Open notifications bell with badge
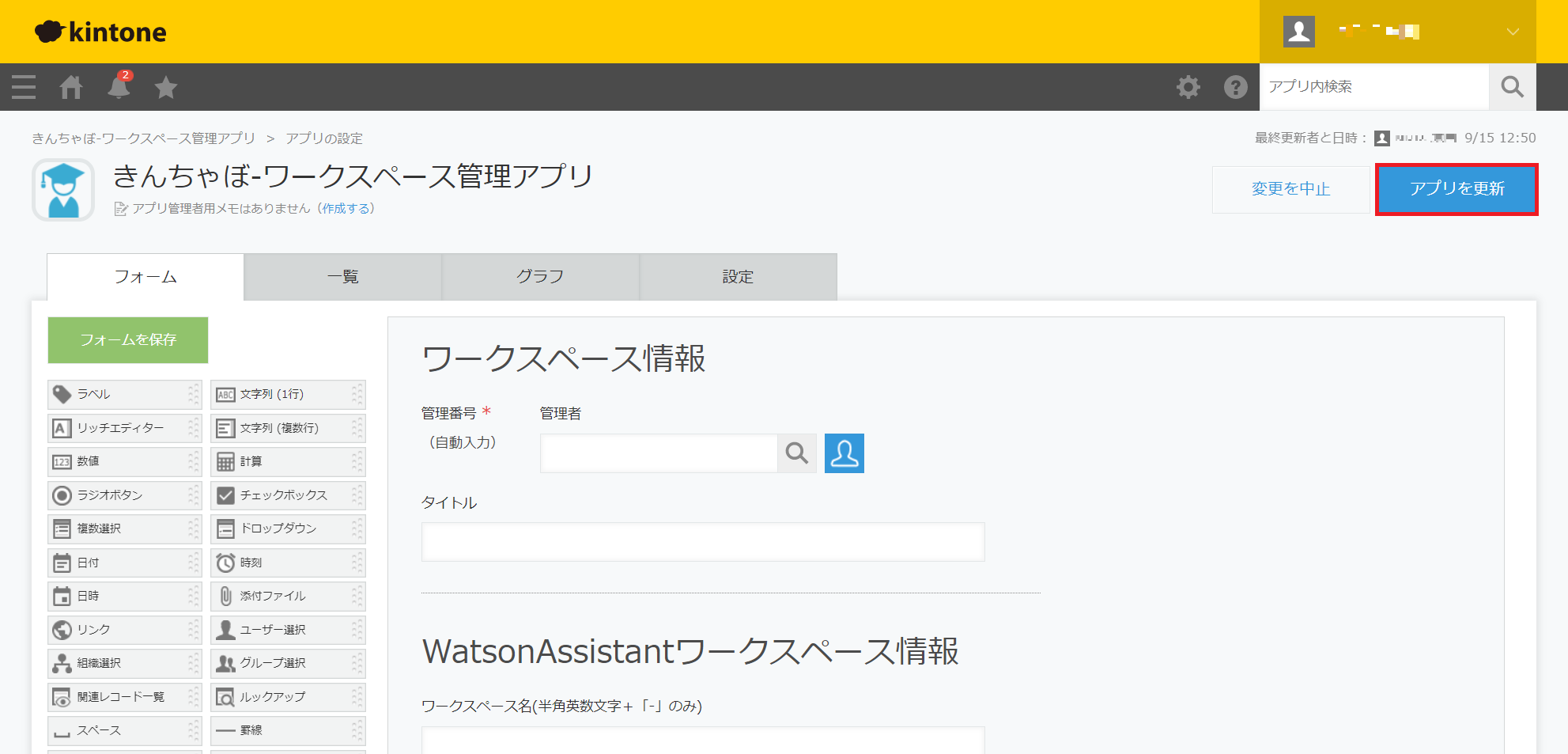 point(119,86)
